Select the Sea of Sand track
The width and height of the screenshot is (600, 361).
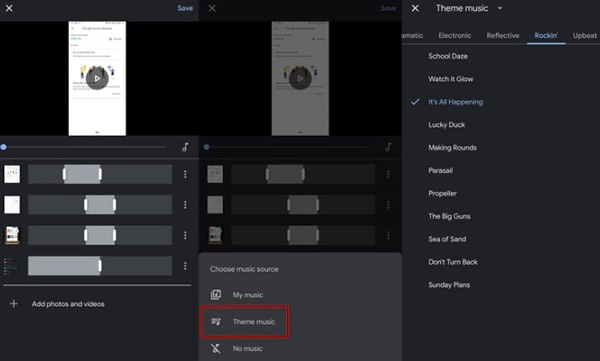click(x=447, y=239)
